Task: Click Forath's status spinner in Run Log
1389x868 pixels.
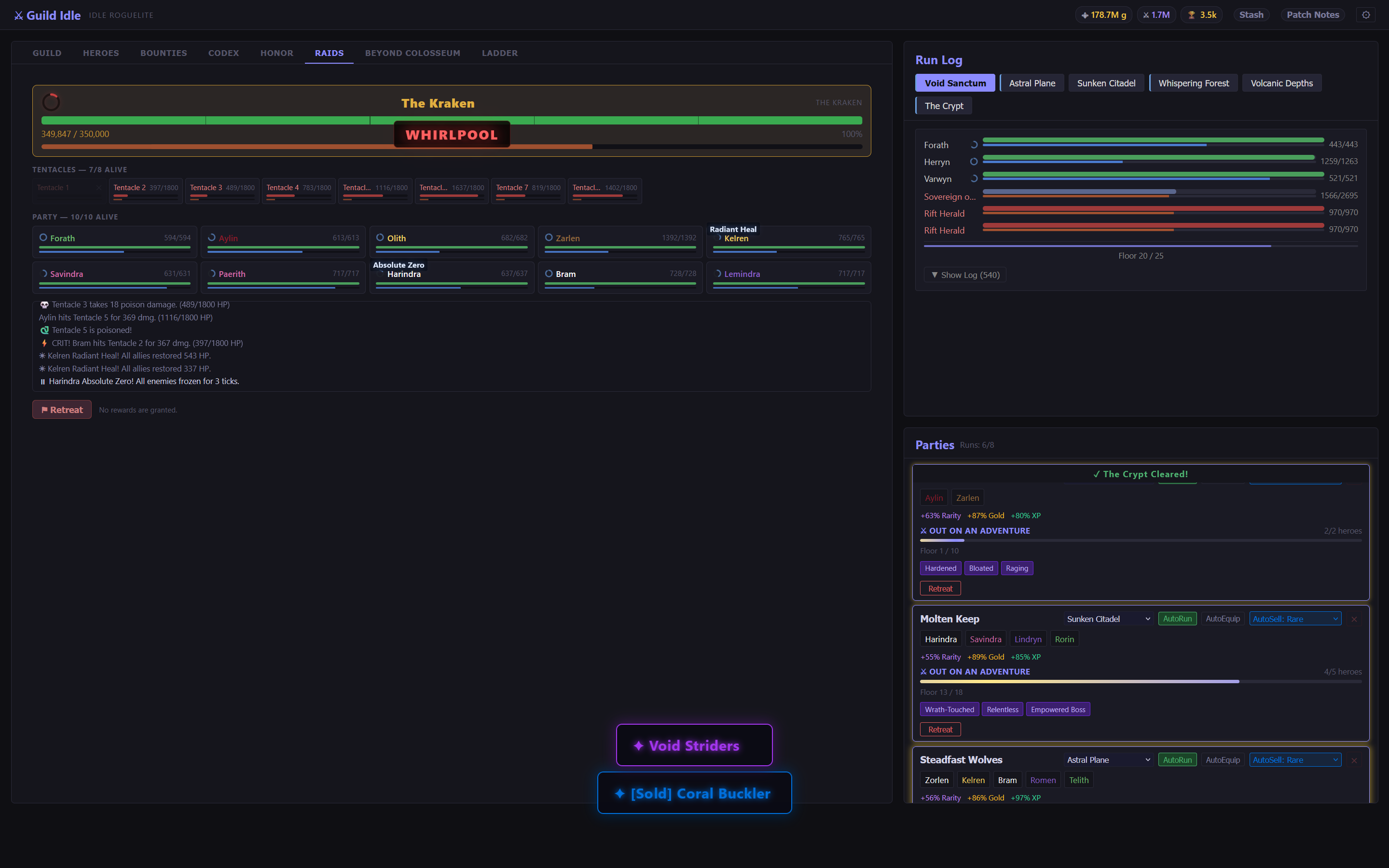Action: pyautogui.click(x=974, y=145)
